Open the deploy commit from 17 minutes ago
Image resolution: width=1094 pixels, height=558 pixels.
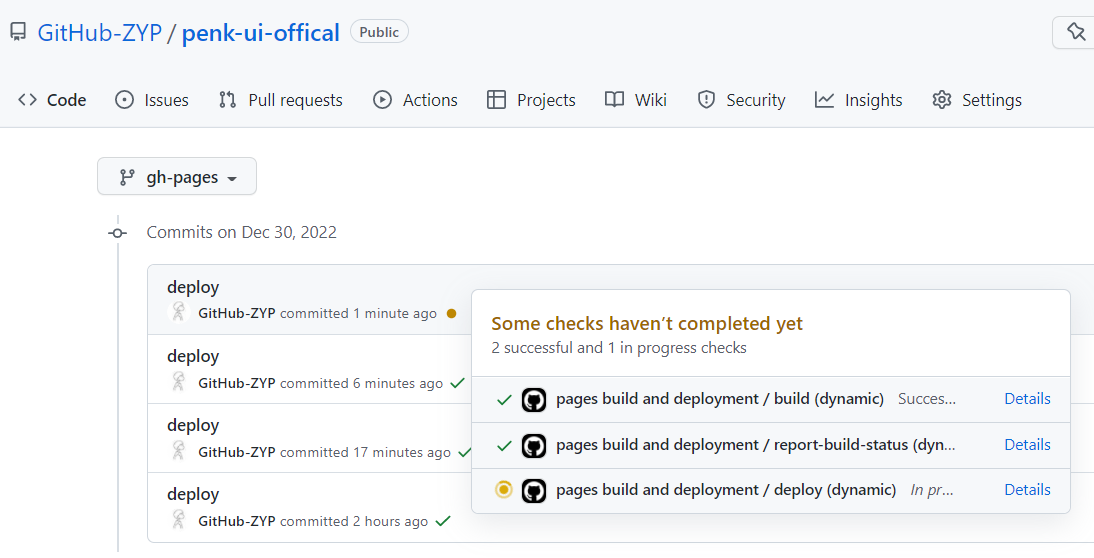point(193,426)
